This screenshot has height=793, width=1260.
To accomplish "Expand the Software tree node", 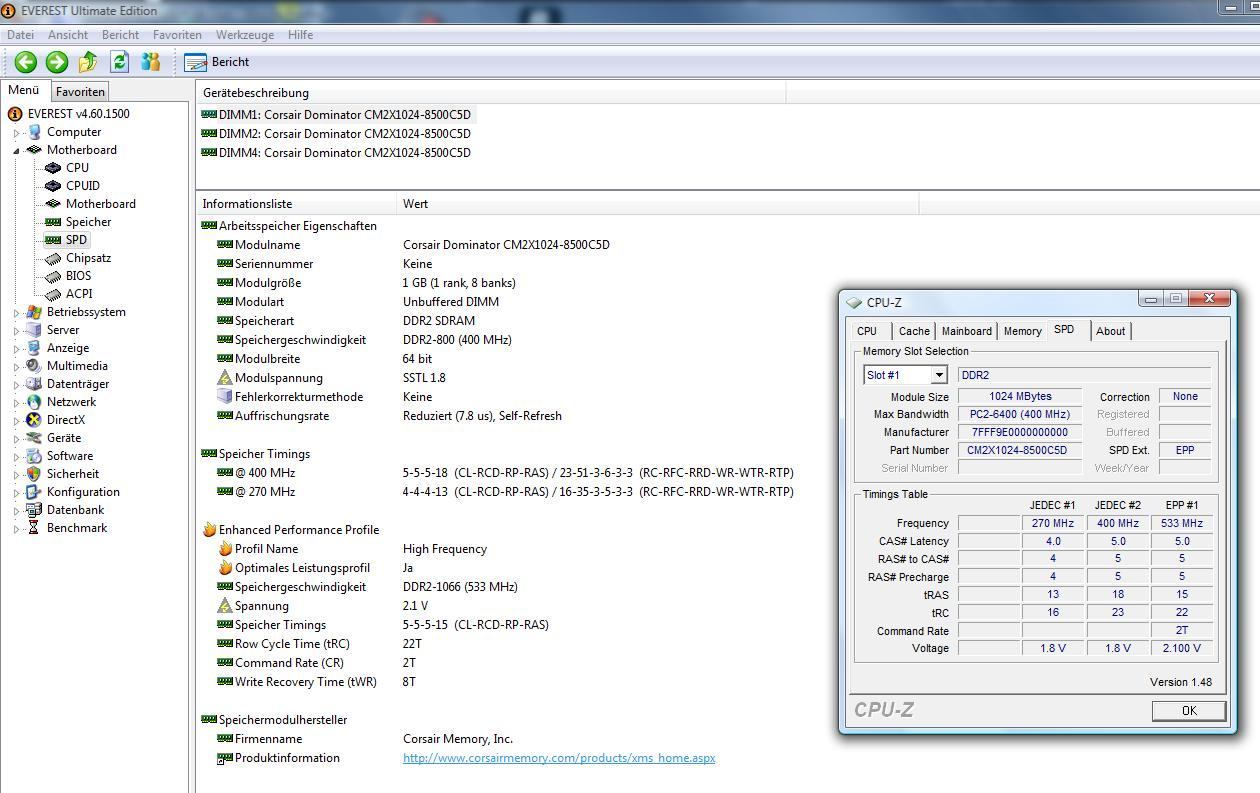I will tap(16, 457).
